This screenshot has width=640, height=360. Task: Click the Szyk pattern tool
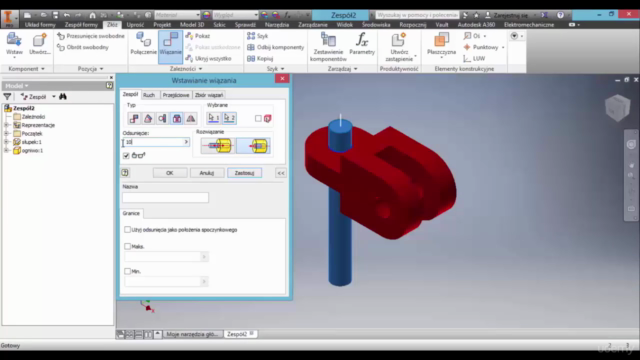[x=258, y=36]
